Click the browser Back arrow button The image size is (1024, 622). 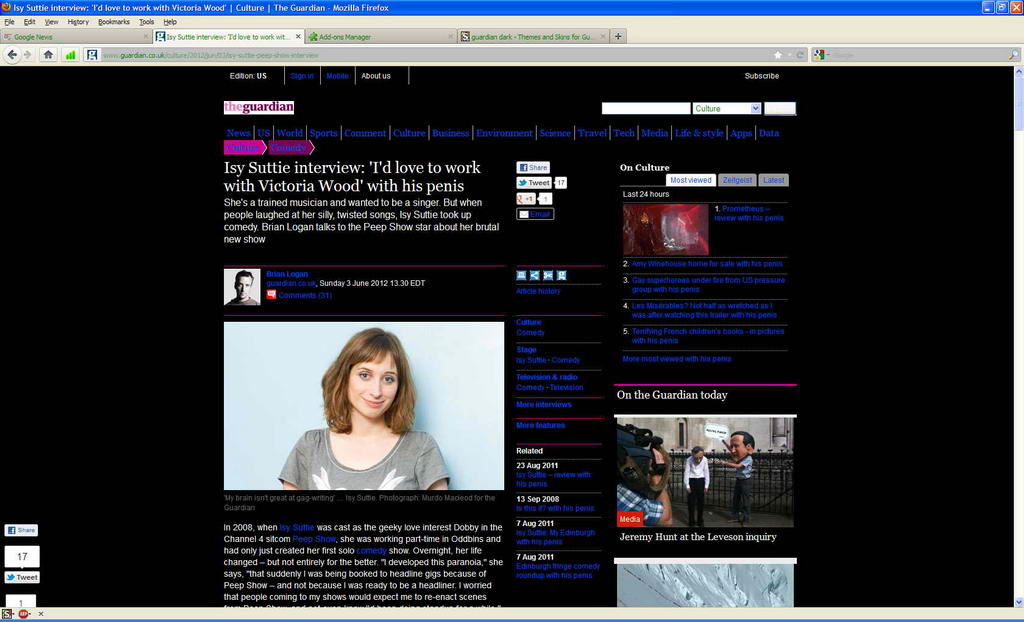[12, 55]
